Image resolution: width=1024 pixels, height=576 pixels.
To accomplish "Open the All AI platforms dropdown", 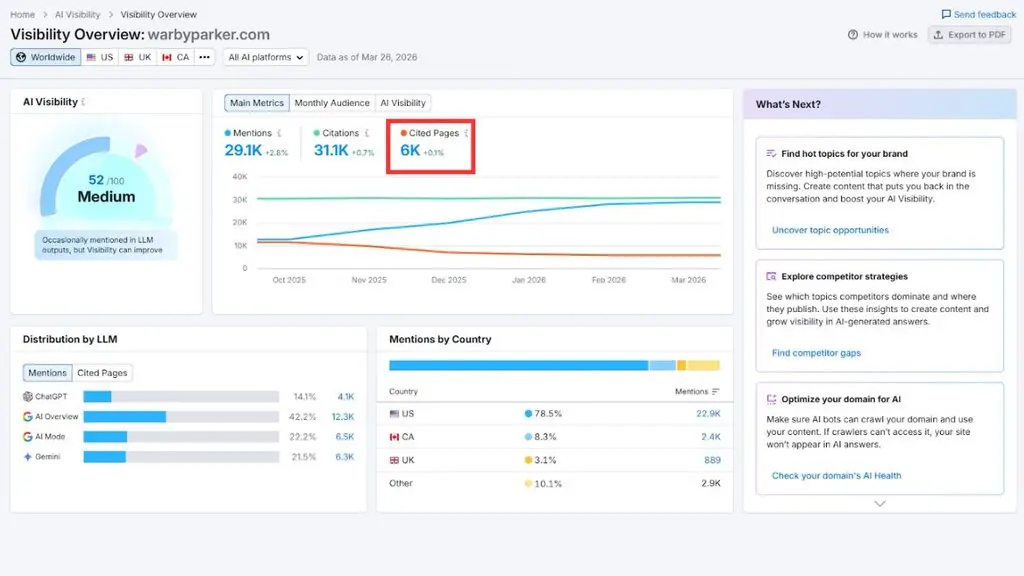I will point(265,57).
